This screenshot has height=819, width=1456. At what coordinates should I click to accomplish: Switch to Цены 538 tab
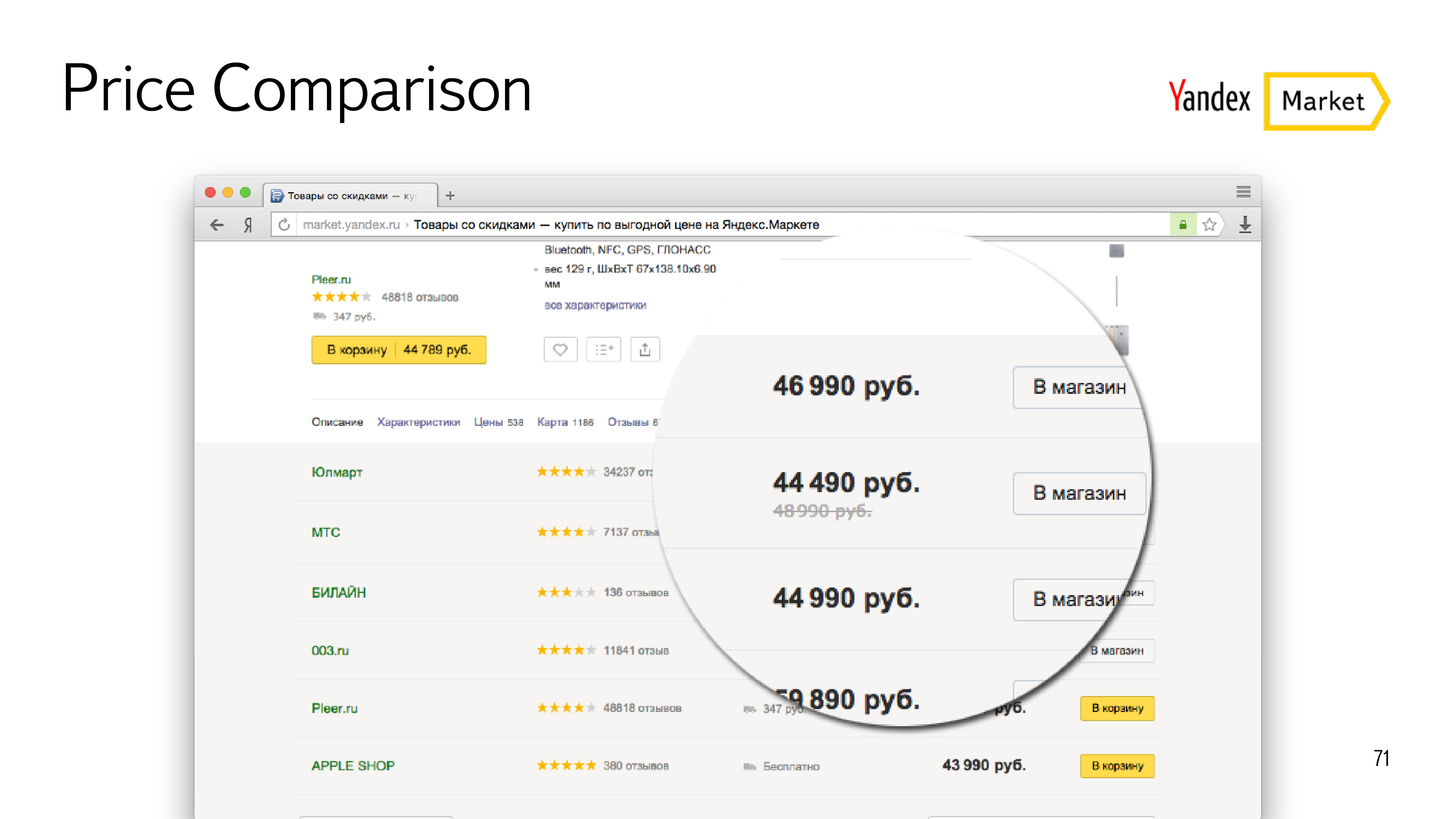(498, 422)
